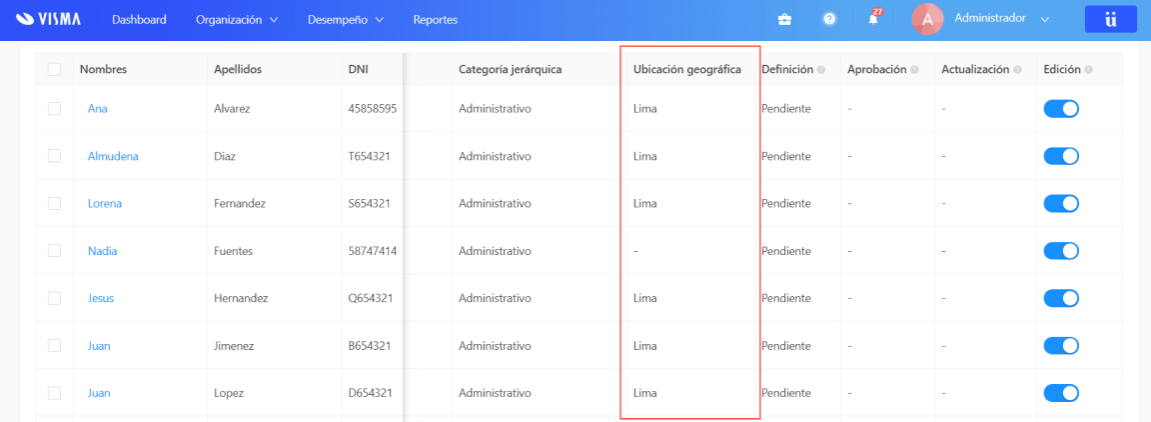Check the box for Nadia Fuentes
1151x422 pixels.
coord(54,251)
